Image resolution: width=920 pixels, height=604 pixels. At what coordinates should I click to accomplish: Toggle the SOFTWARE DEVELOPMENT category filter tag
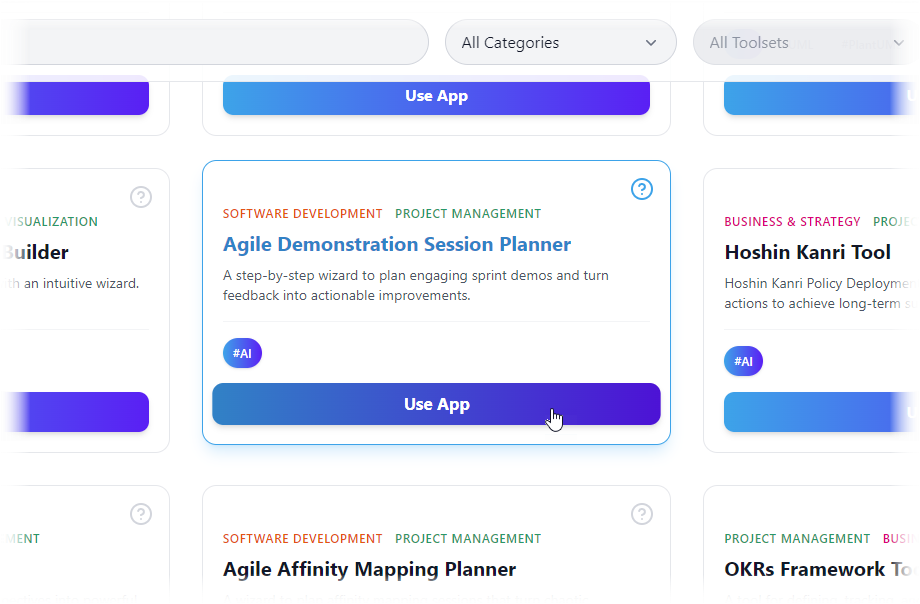[x=302, y=213]
